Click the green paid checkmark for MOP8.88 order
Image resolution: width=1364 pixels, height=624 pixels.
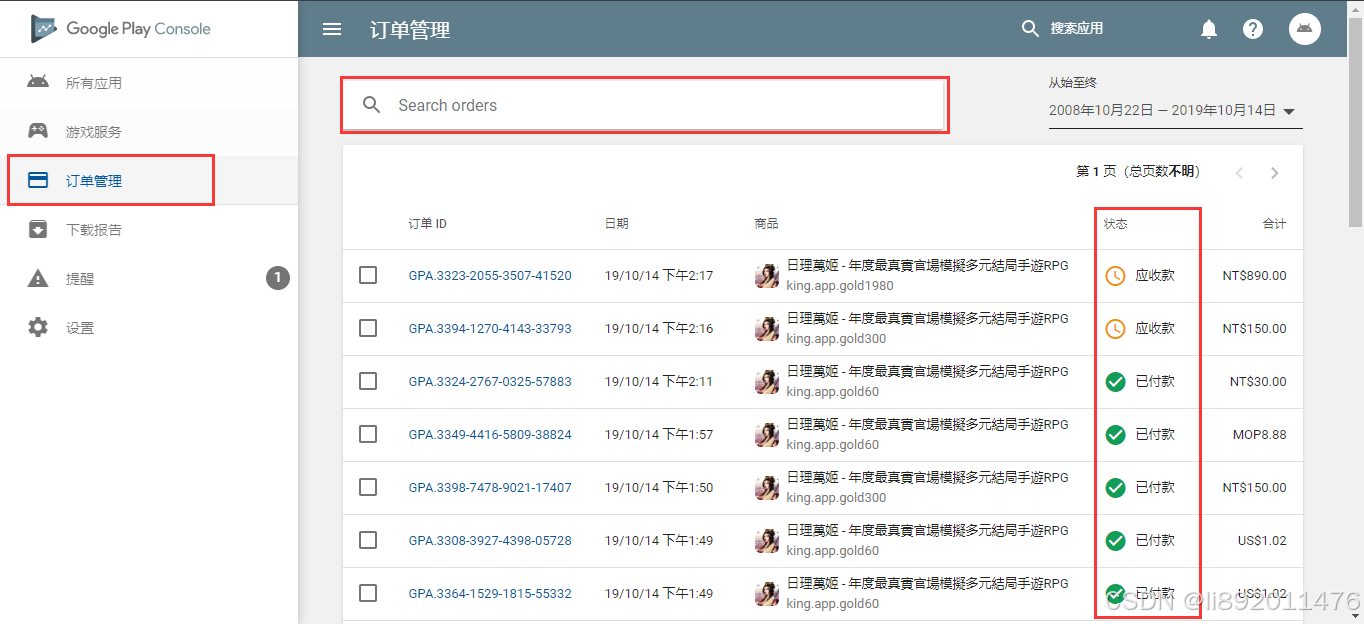[x=1116, y=434]
